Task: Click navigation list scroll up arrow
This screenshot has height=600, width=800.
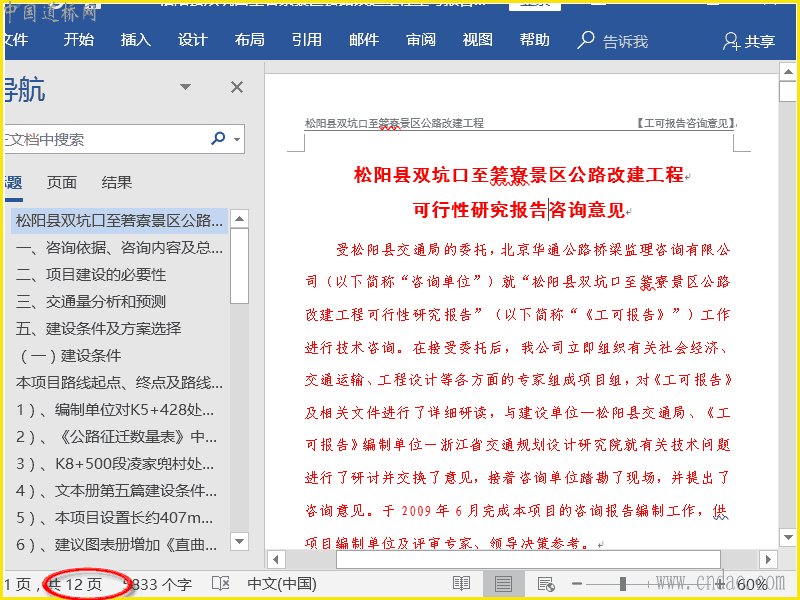Action: coord(239,219)
